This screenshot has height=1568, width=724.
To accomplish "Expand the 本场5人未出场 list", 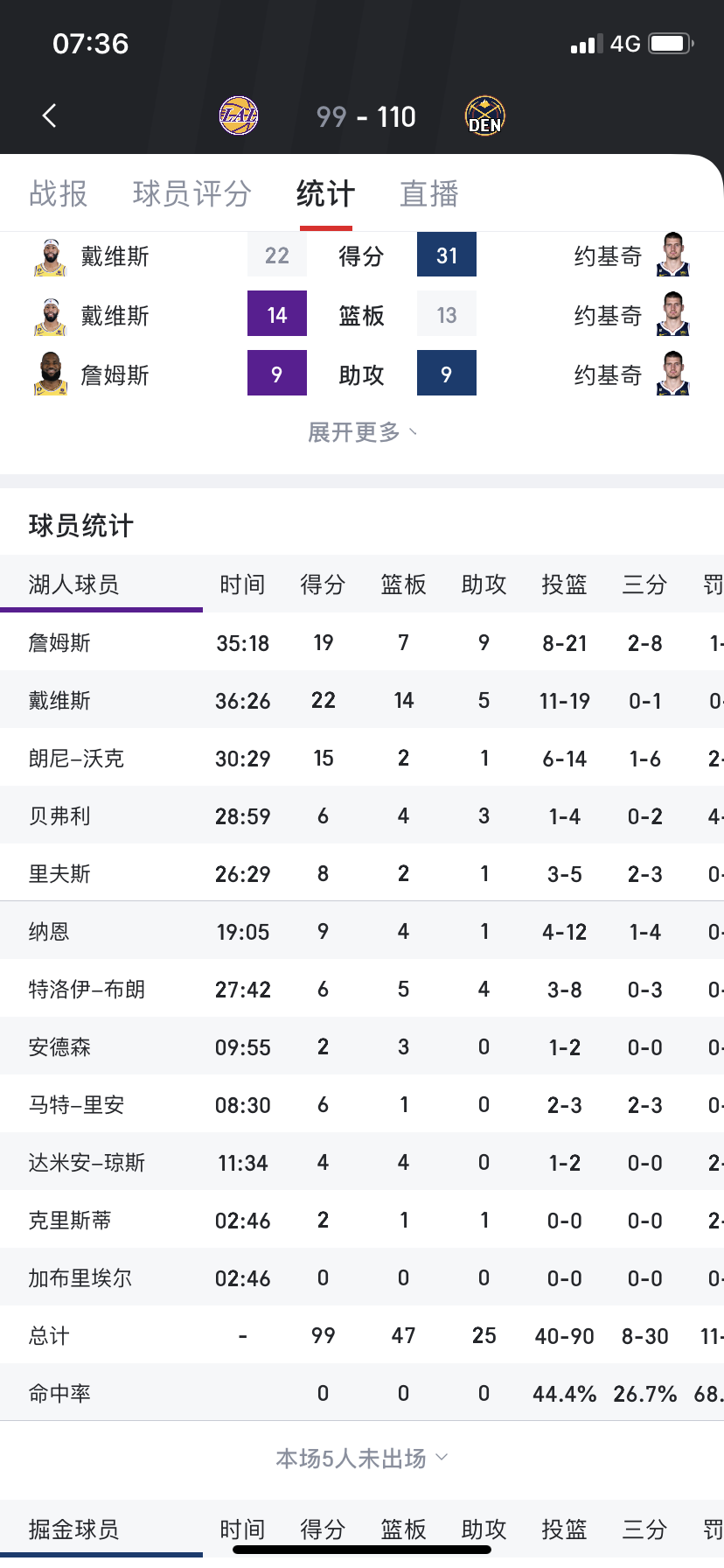I will coord(362,1457).
